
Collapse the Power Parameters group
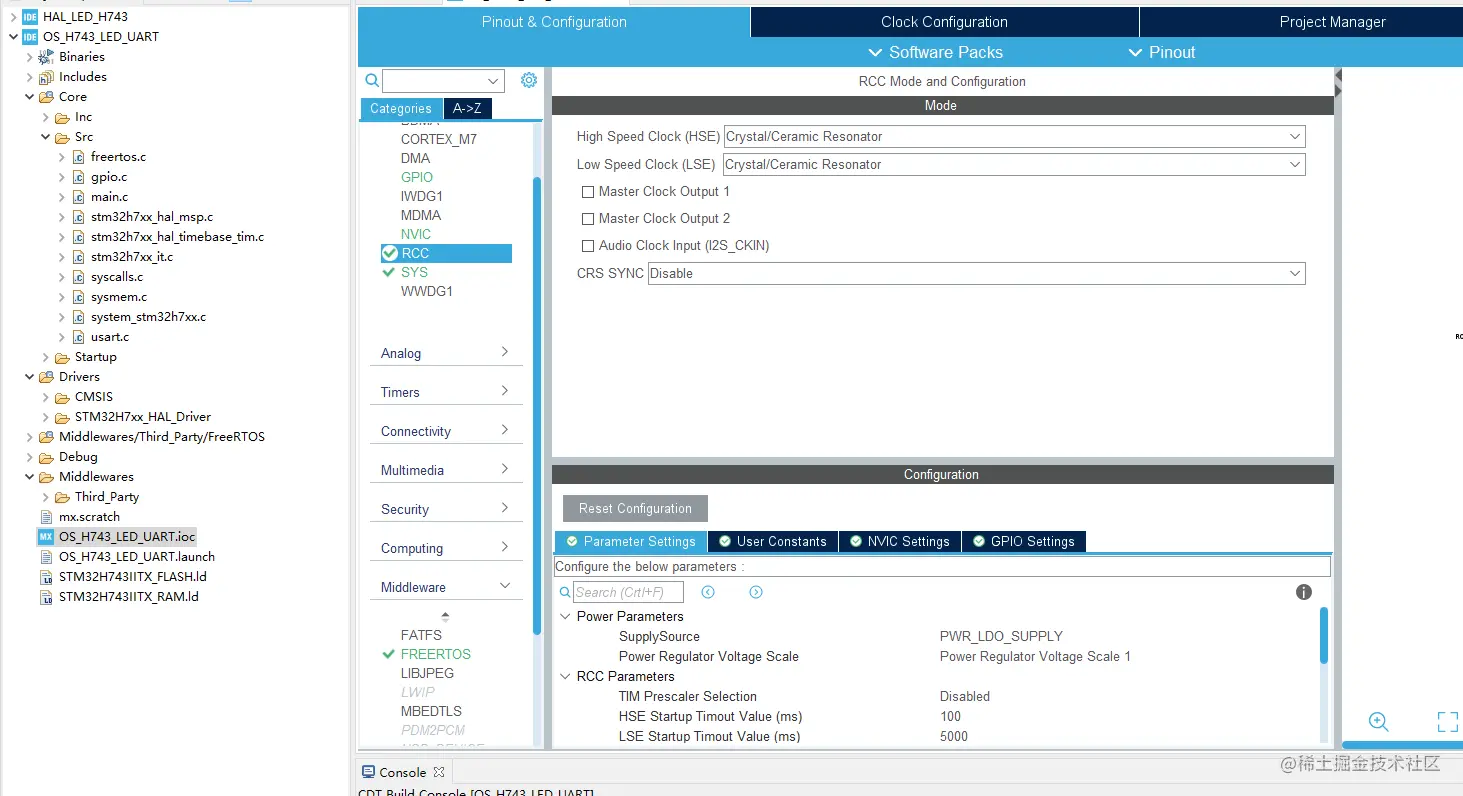(x=566, y=616)
